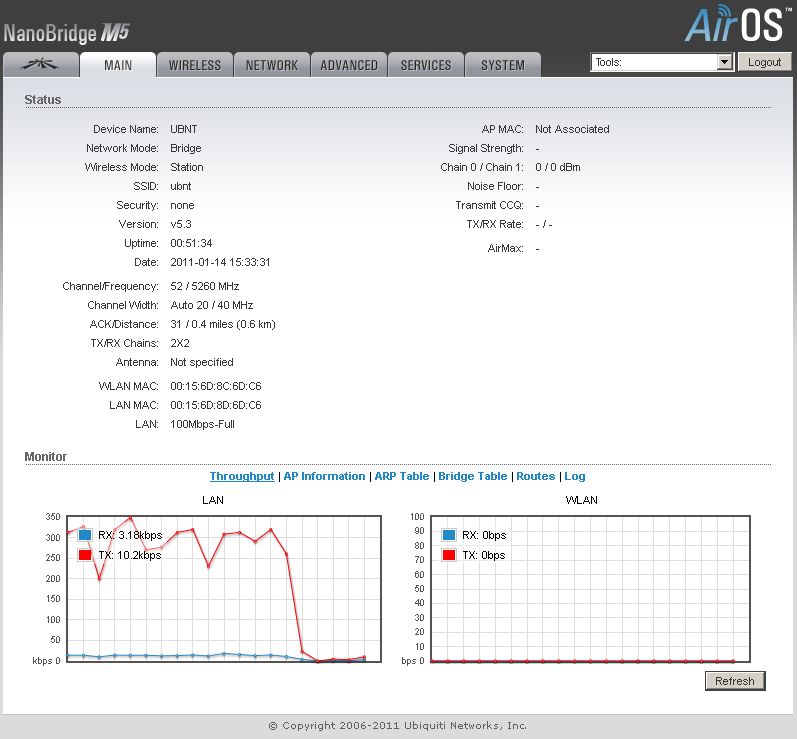This screenshot has height=739, width=797.
Task: Expand the Tools dropdown arrow
Action: (725, 62)
